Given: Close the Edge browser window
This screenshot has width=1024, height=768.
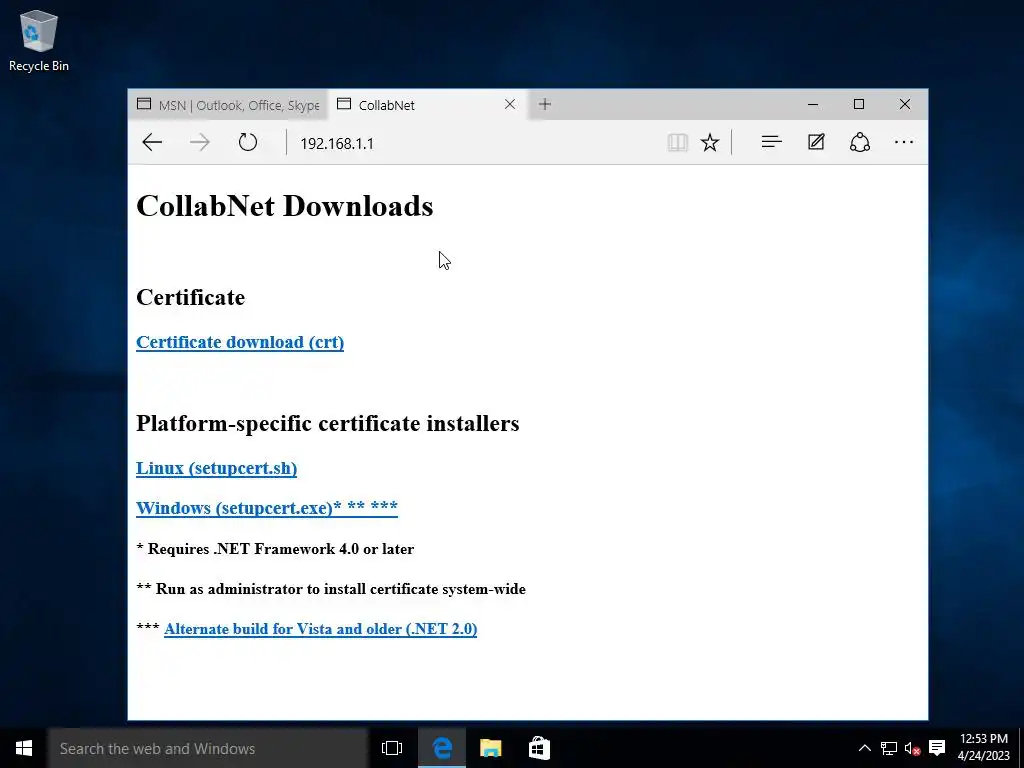Looking at the screenshot, I should pos(904,104).
